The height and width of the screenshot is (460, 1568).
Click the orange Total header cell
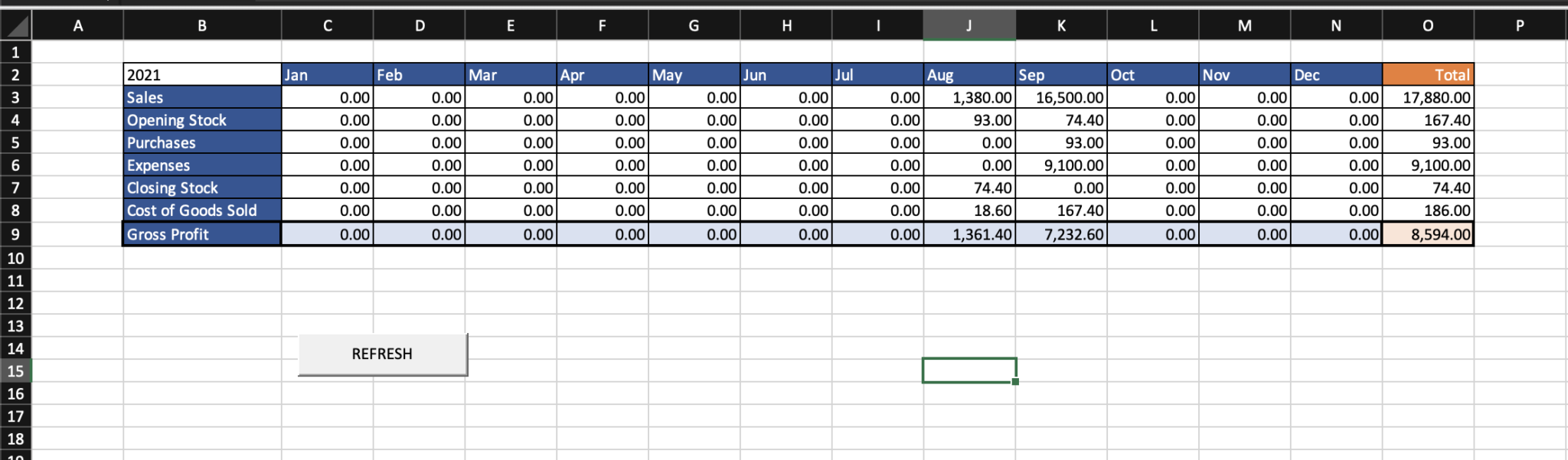[x=1428, y=75]
